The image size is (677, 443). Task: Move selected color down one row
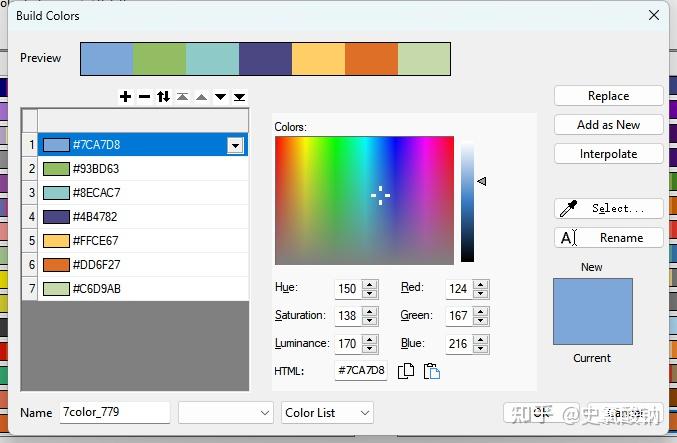coord(220,97)
